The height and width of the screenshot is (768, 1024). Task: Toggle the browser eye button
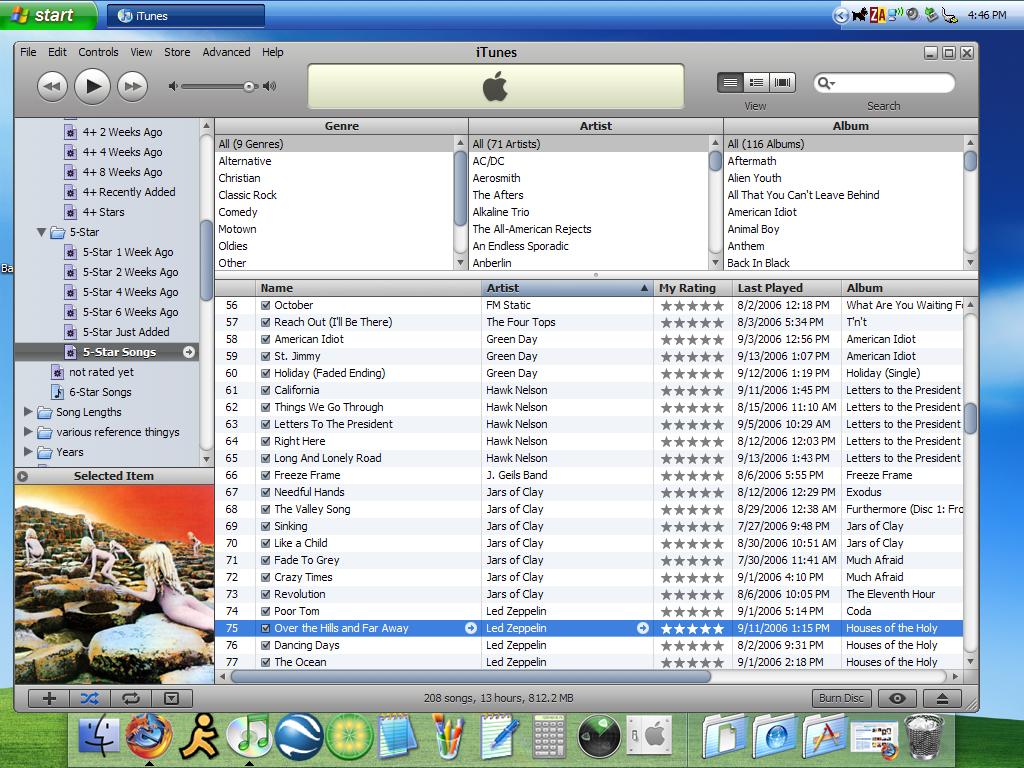[x=897, y=698]
